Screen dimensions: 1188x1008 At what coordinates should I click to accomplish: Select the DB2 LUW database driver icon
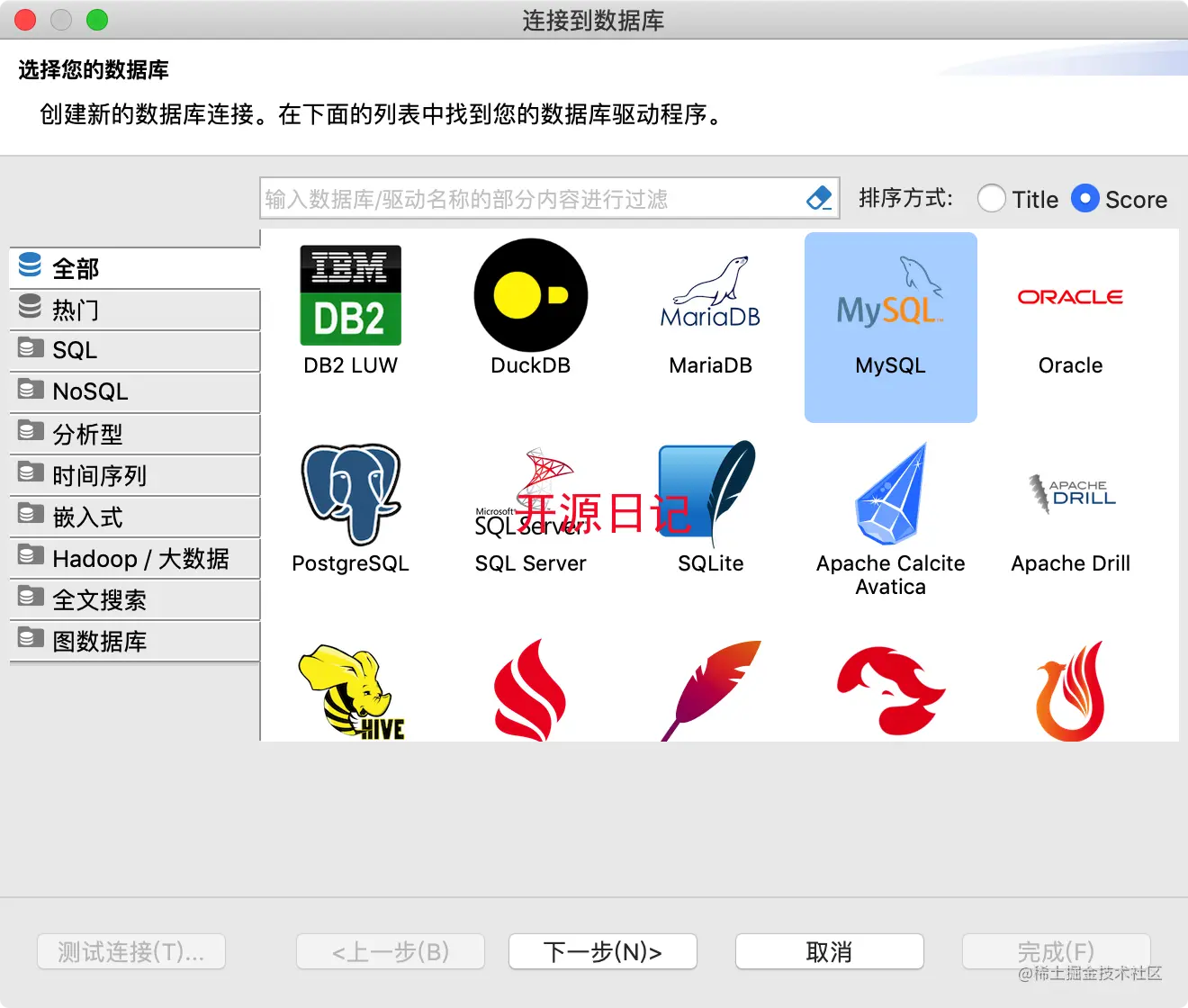[350, 295]
